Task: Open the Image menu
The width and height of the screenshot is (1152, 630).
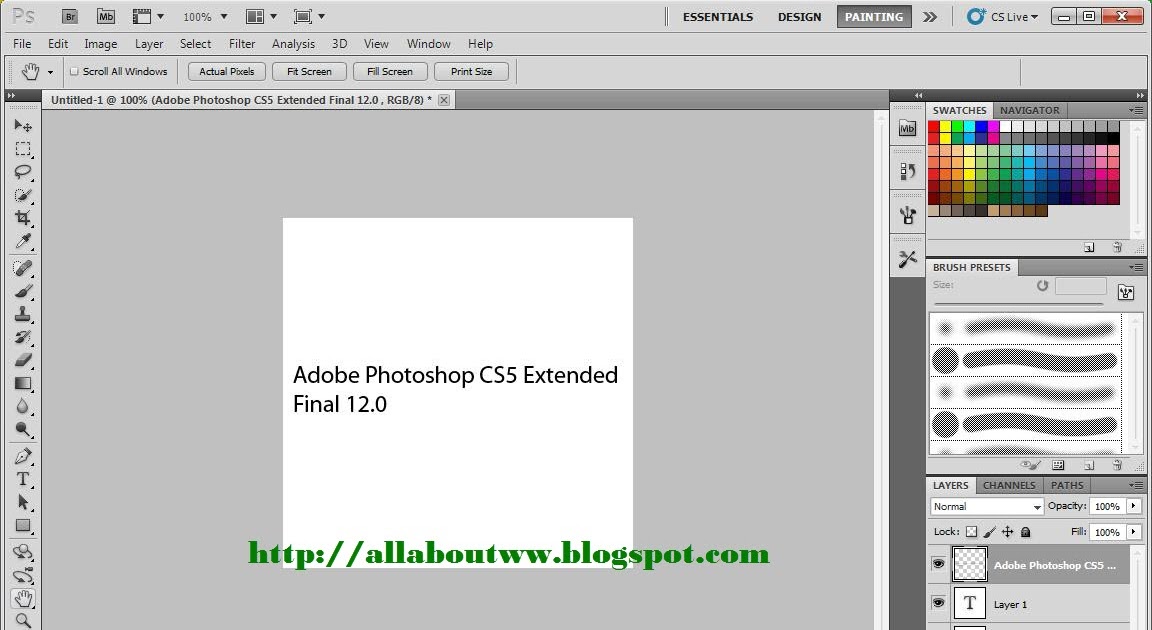Action: 101,44
